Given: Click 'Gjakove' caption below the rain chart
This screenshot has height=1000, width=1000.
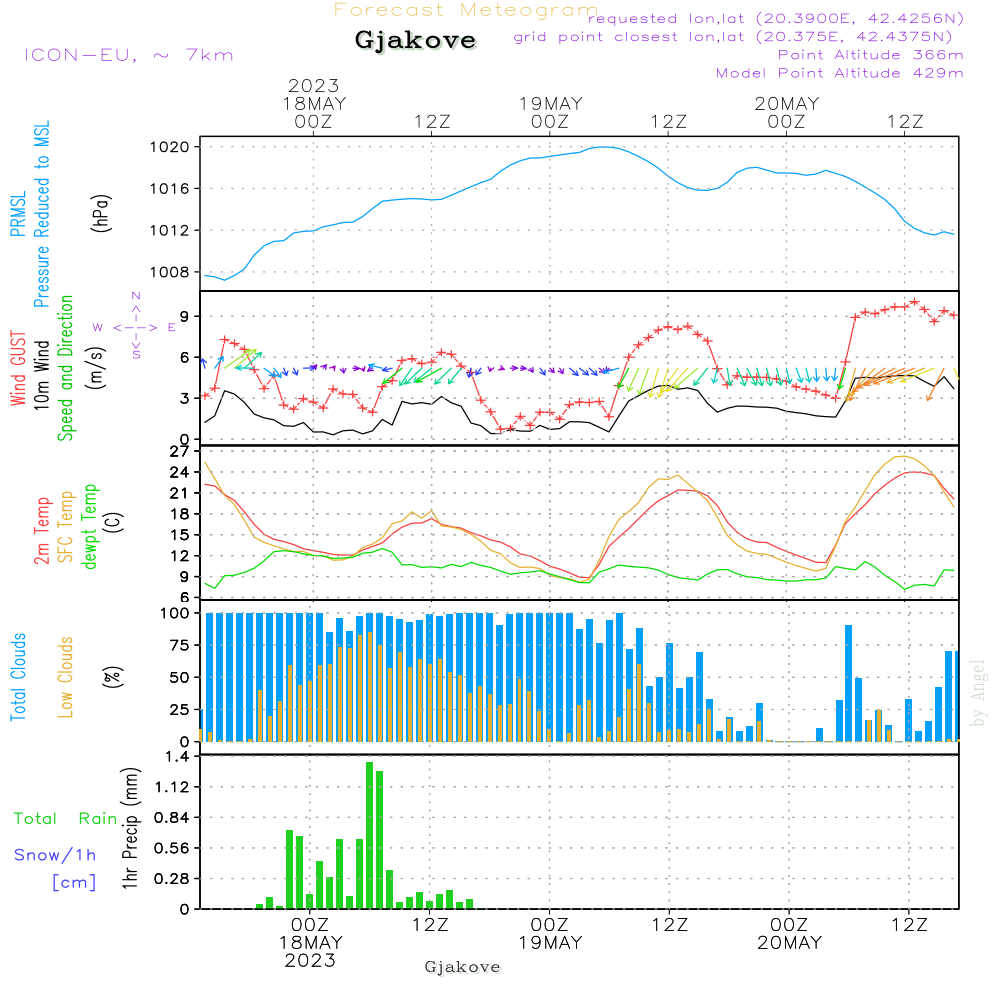Looking at the screenshot, I should tap(462, 967).
